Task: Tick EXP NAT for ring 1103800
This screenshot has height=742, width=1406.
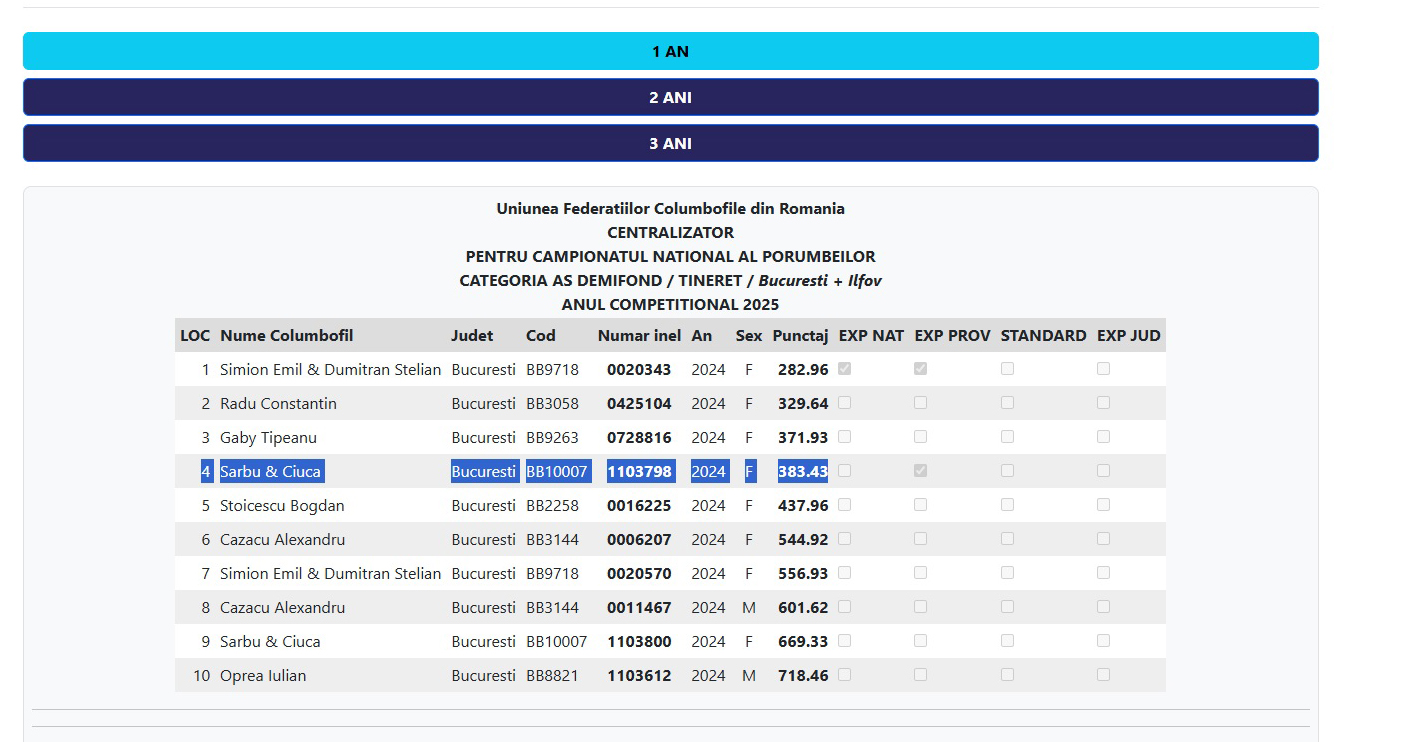Action: [845, 641]
